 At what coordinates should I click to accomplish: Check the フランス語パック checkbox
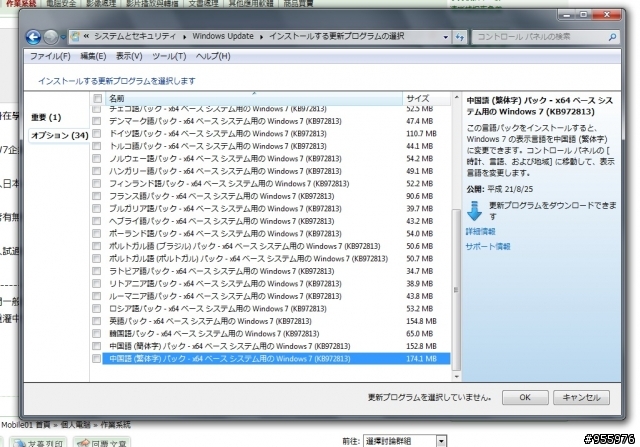(x=97, y=196)
